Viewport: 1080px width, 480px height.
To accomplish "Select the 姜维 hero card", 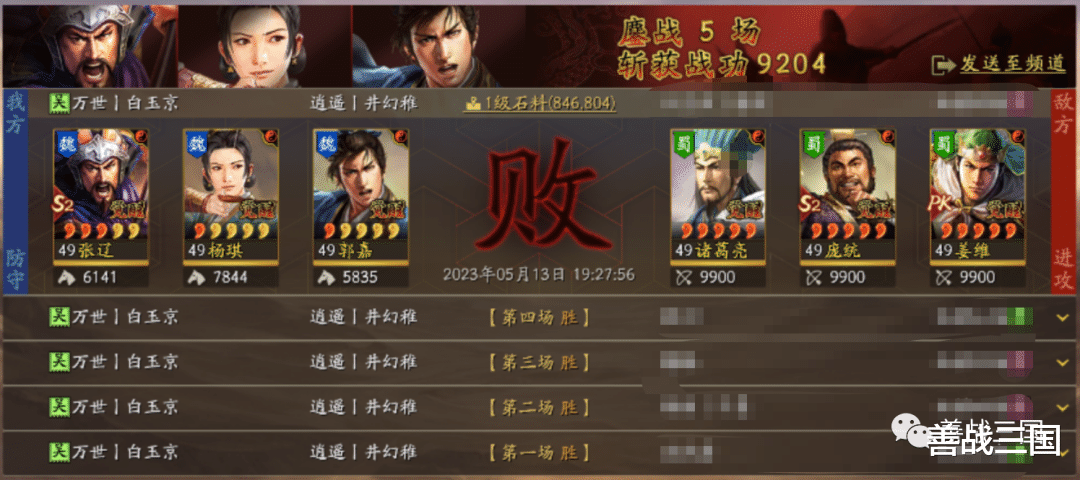I will point(977,196).
